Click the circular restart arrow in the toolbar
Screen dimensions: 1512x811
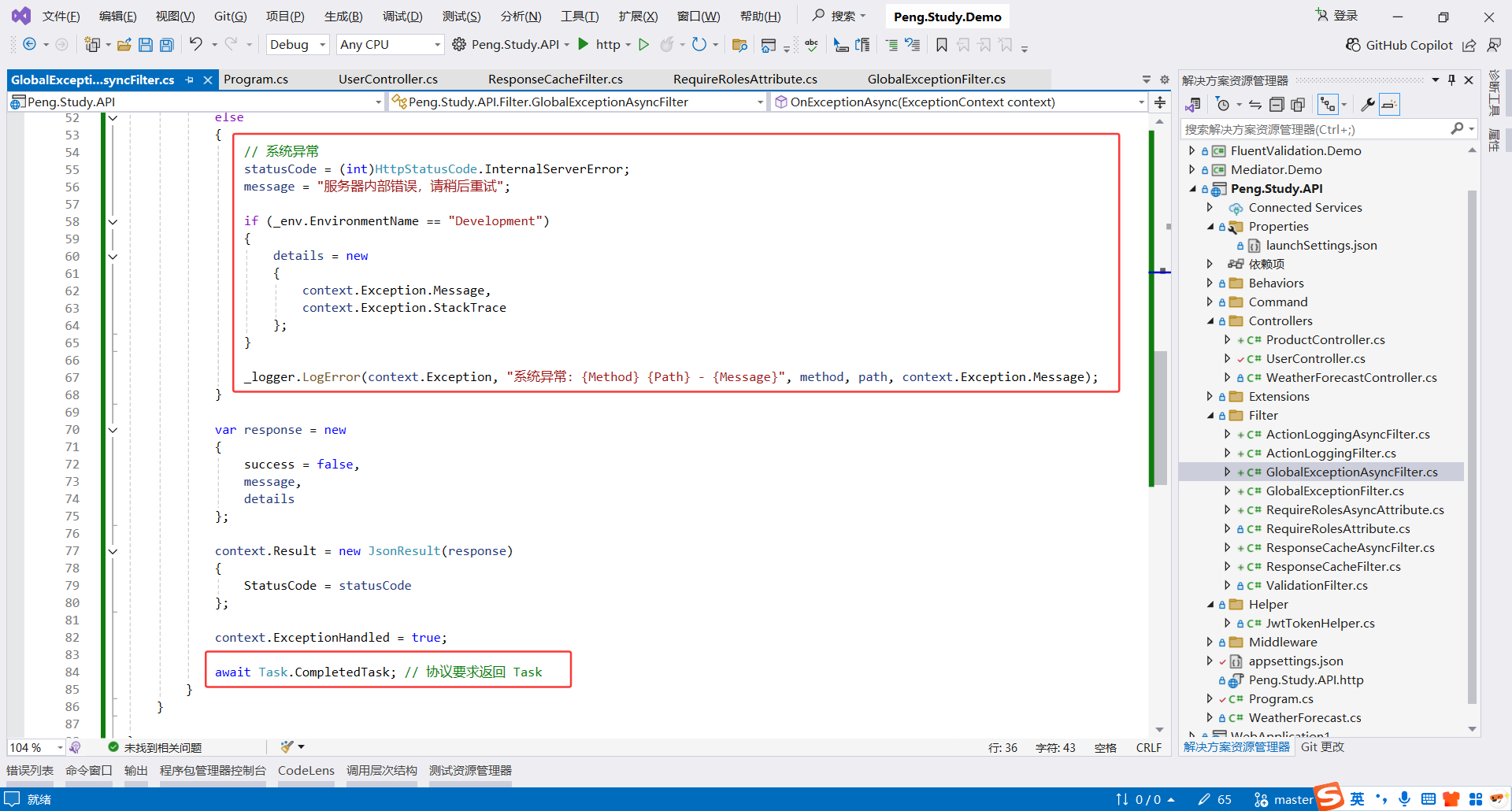(x=699, y=44)
